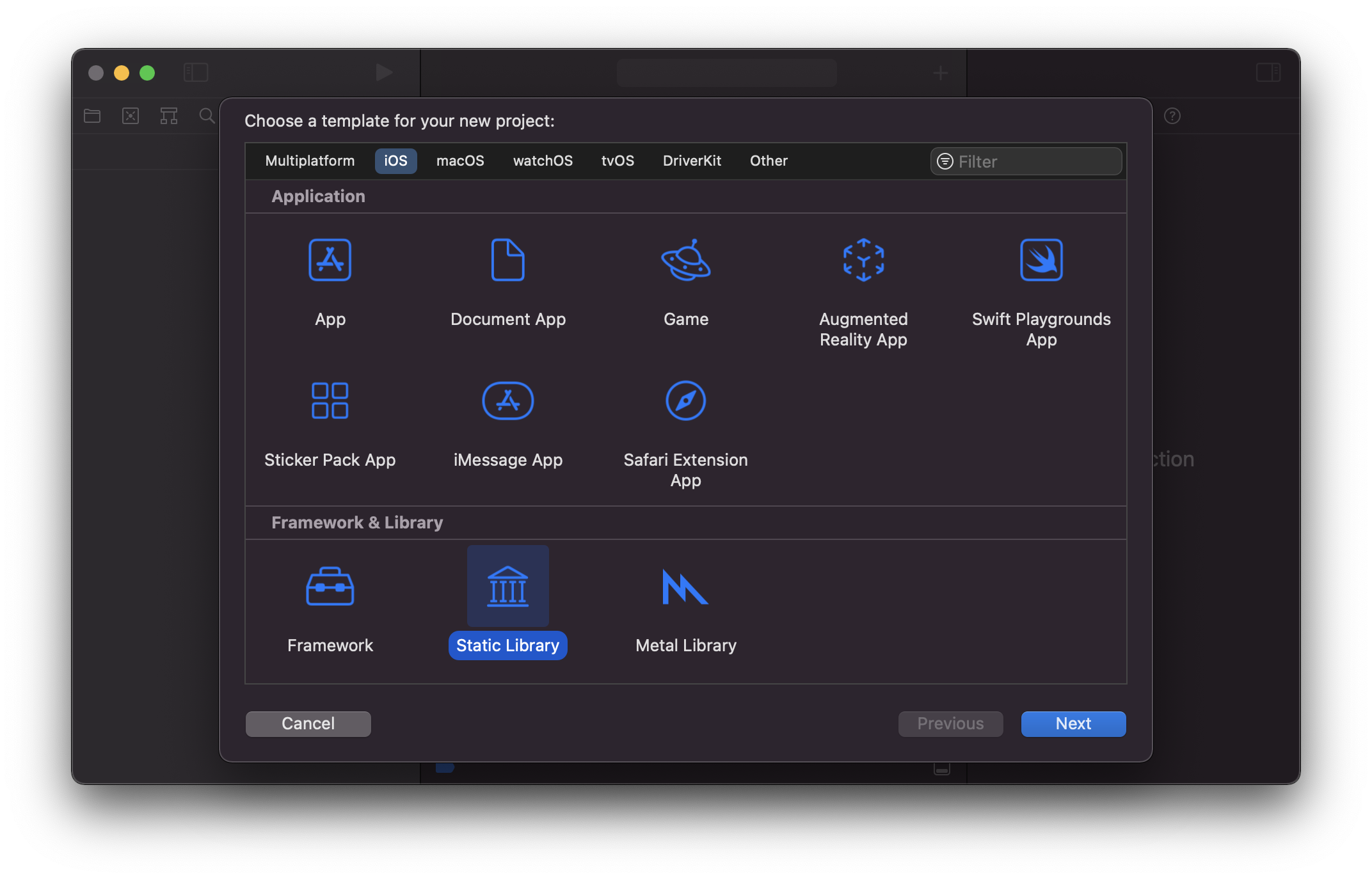Click the Static Library label
The image size is (1372, 879).
508,645
